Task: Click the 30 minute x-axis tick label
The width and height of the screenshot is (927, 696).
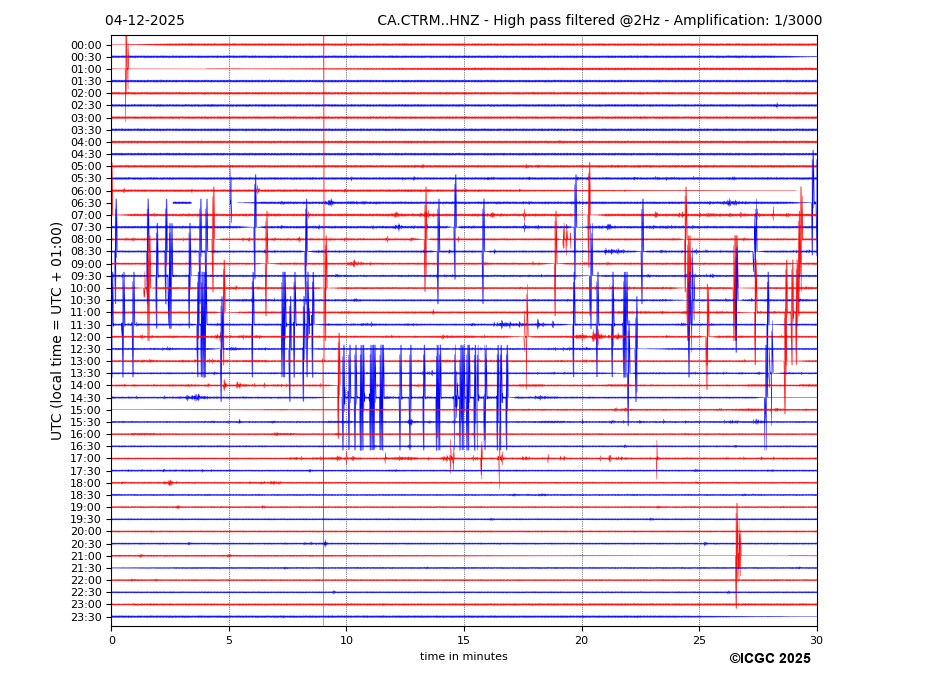Action: point(816,640)
